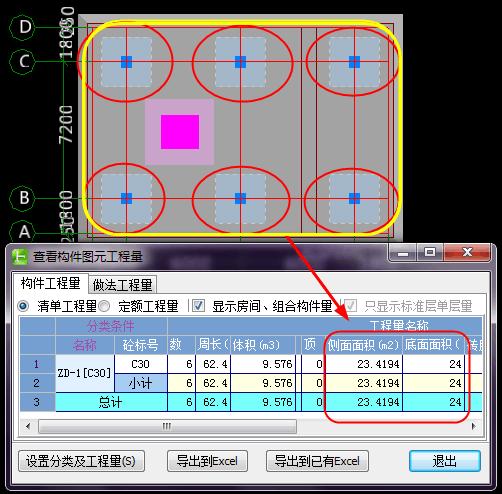Click the horizontal scrollbar right arrow
502x494 pixels.
(x=474, y=426)
